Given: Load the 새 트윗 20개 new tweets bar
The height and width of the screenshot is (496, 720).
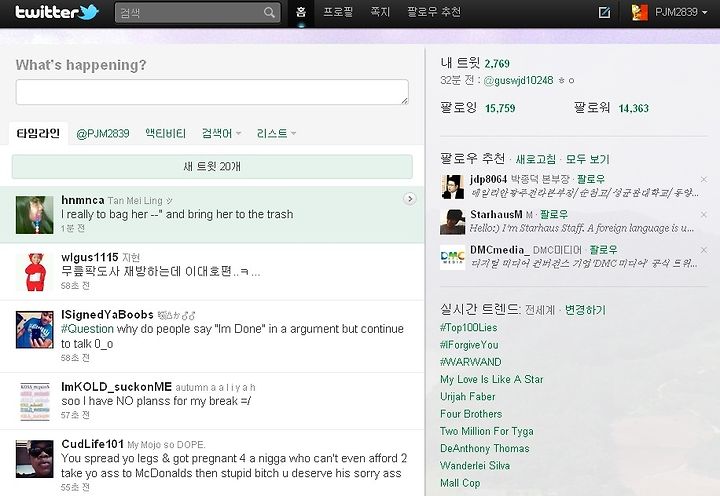Looking at the screenshot, I should pos(212,167).
